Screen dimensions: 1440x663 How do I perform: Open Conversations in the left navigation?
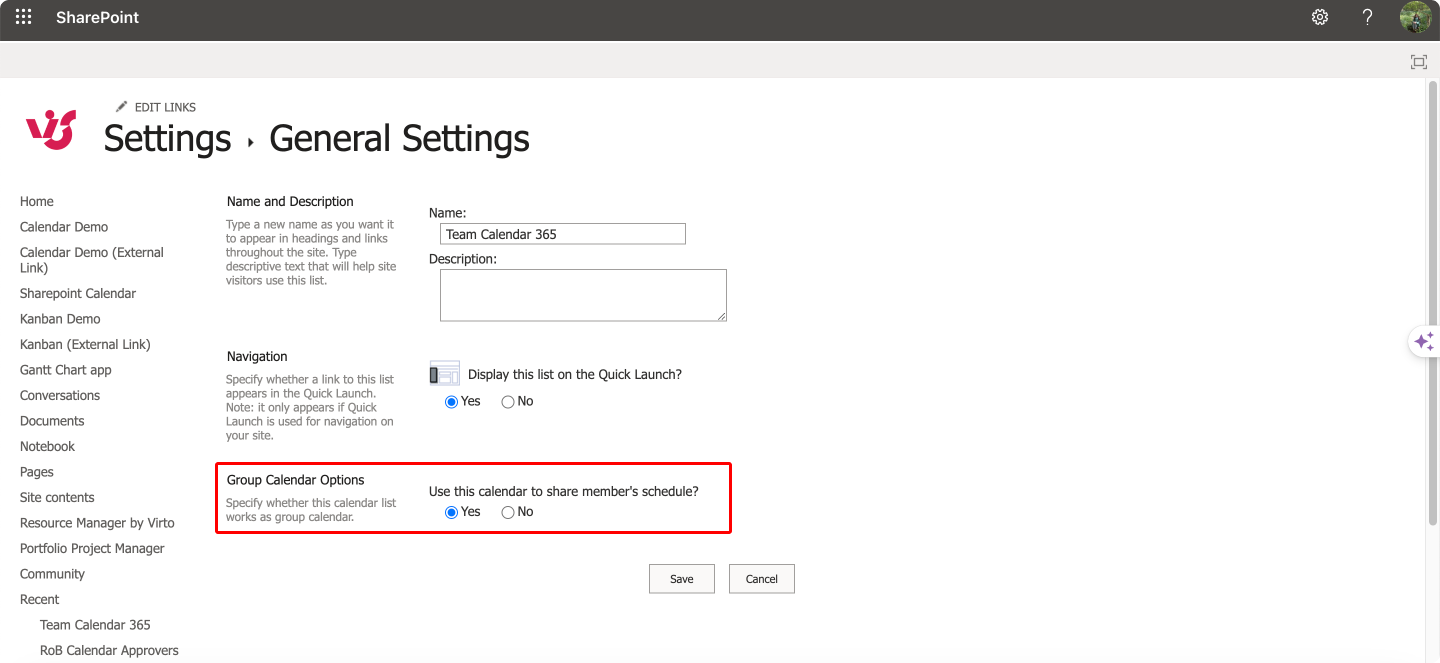pos(60,395)
